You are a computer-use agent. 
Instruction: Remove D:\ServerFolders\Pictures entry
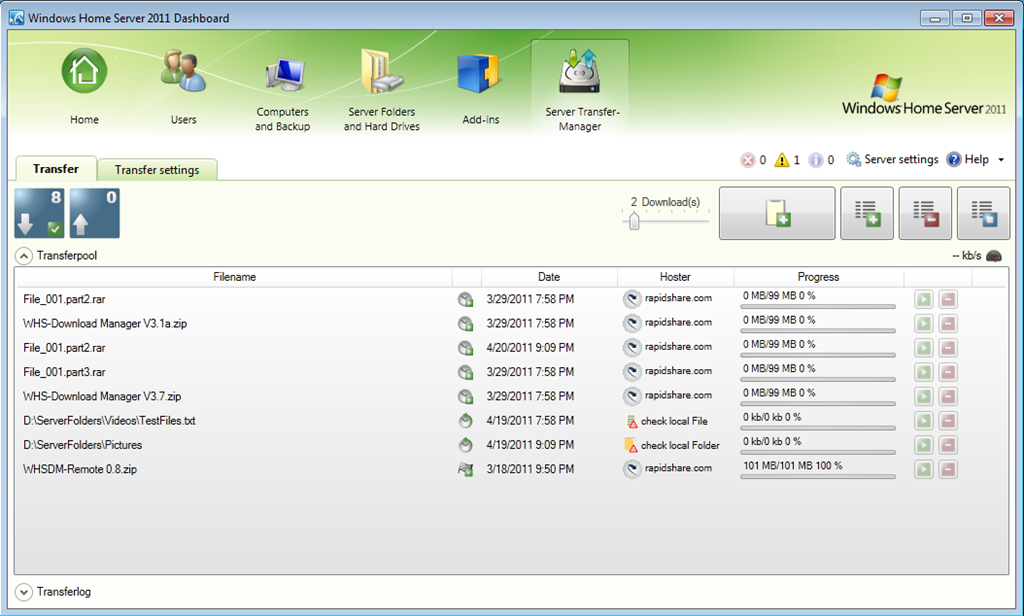[x=948, y=445]
